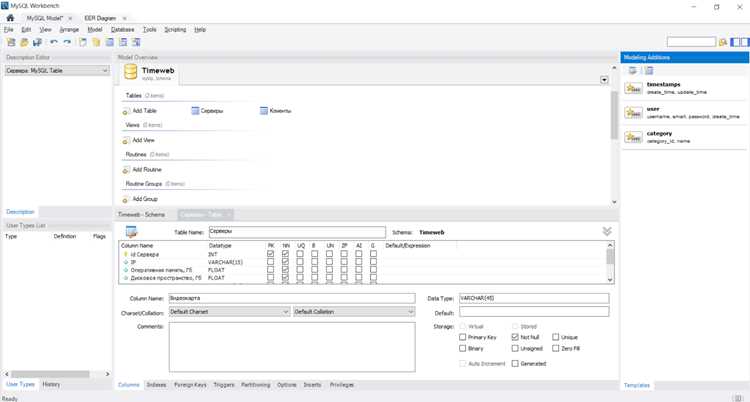Screen dimensions: 750x402
Task: Open the Database menu
Action: coord(122,30)
